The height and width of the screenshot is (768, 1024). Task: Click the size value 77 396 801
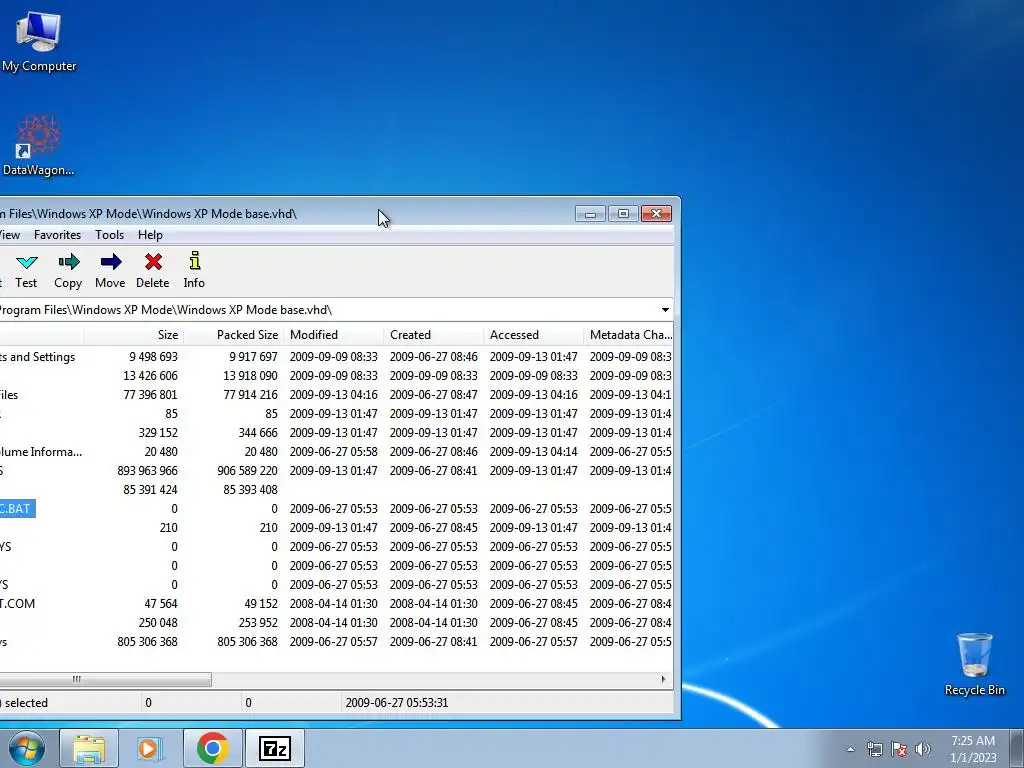150,395
